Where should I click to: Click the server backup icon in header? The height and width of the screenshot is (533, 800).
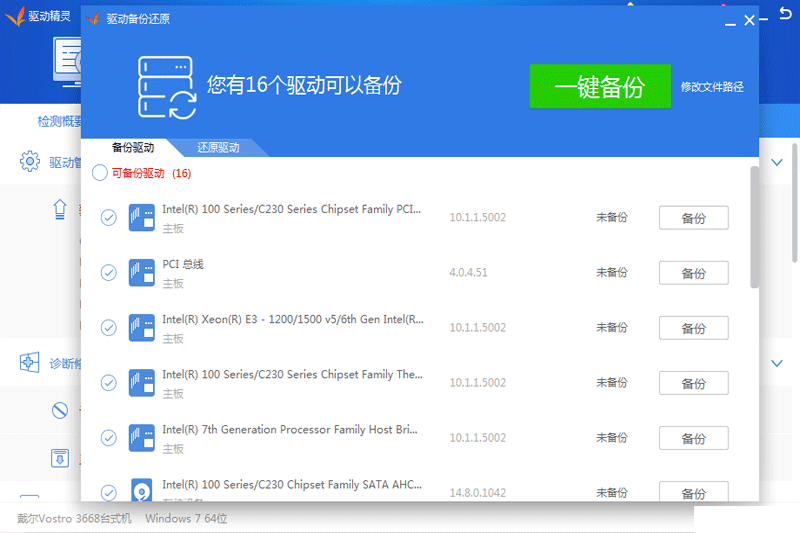(165, 85)
